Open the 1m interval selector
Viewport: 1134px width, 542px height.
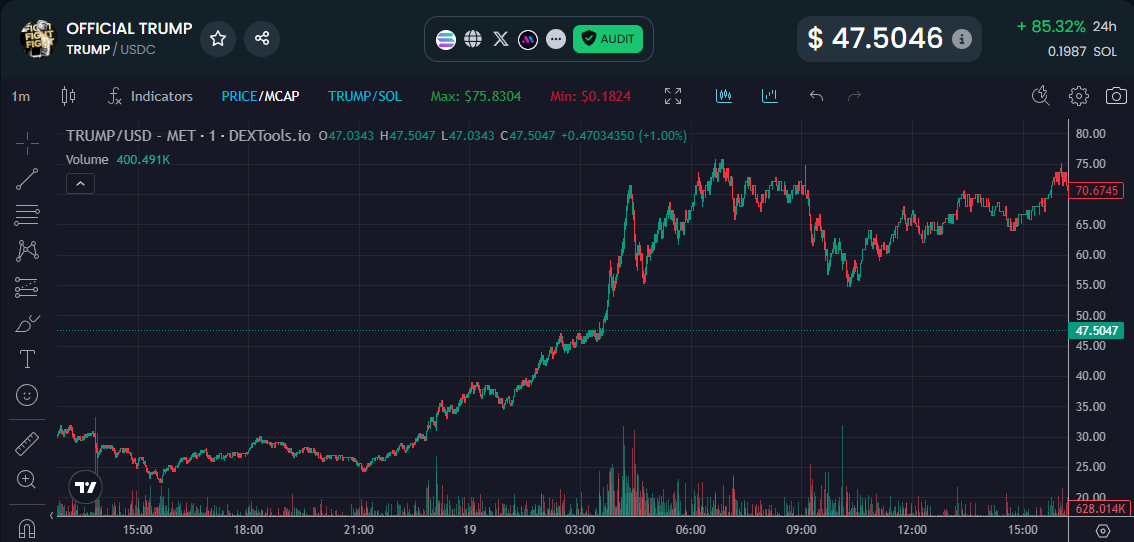pos(21,96)
